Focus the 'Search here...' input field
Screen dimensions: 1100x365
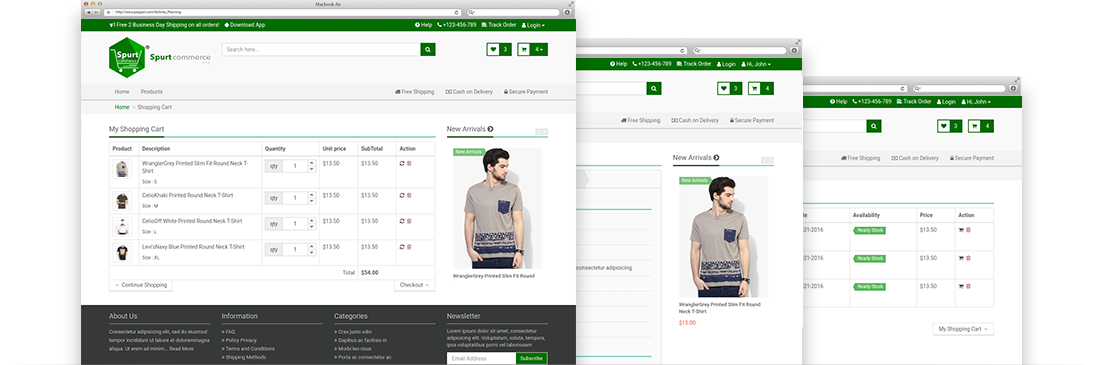[x=321, y=49]
